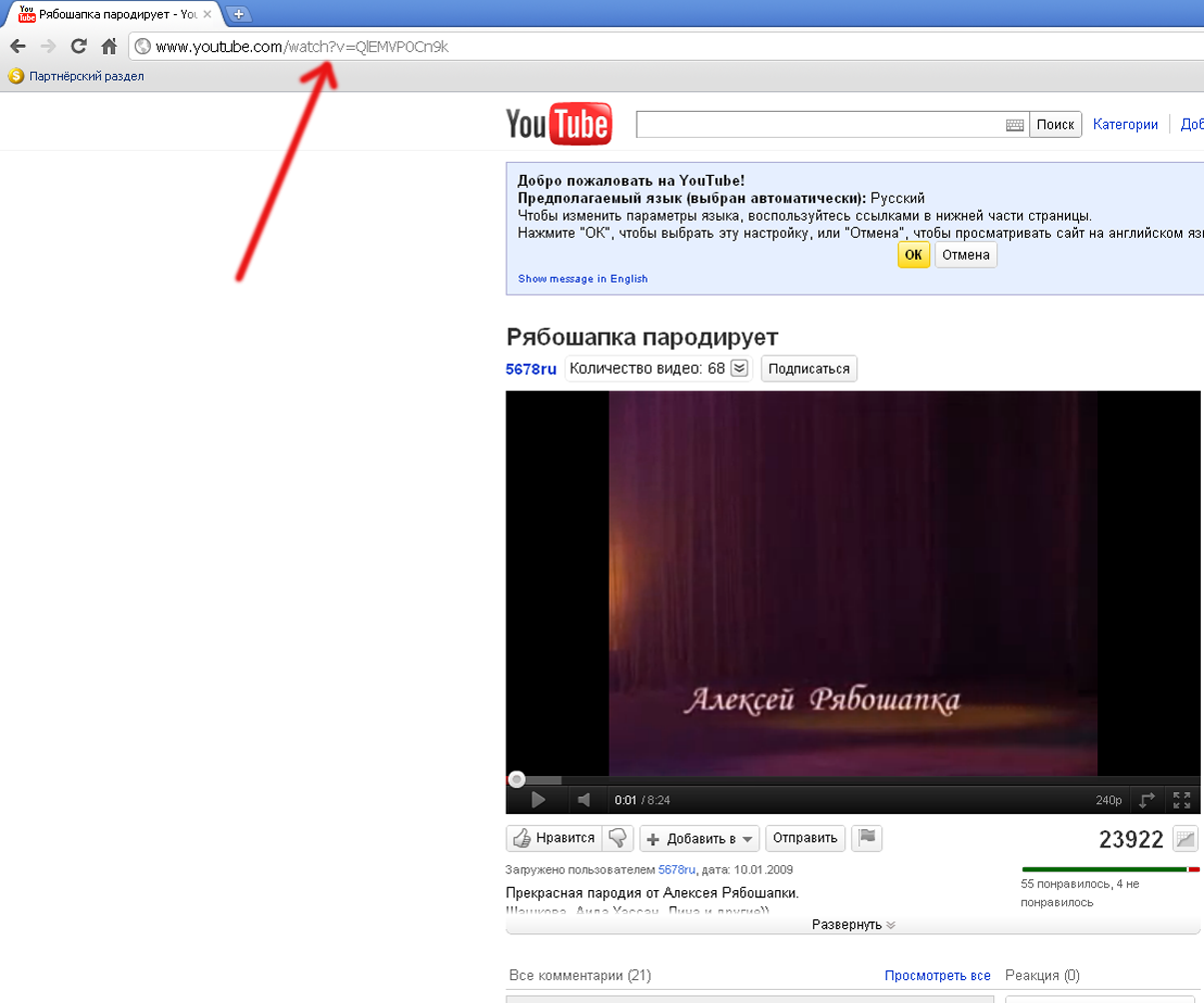Open the 5678ru channel link under the title
1204x1003 pixels.
tap(531, 369)
